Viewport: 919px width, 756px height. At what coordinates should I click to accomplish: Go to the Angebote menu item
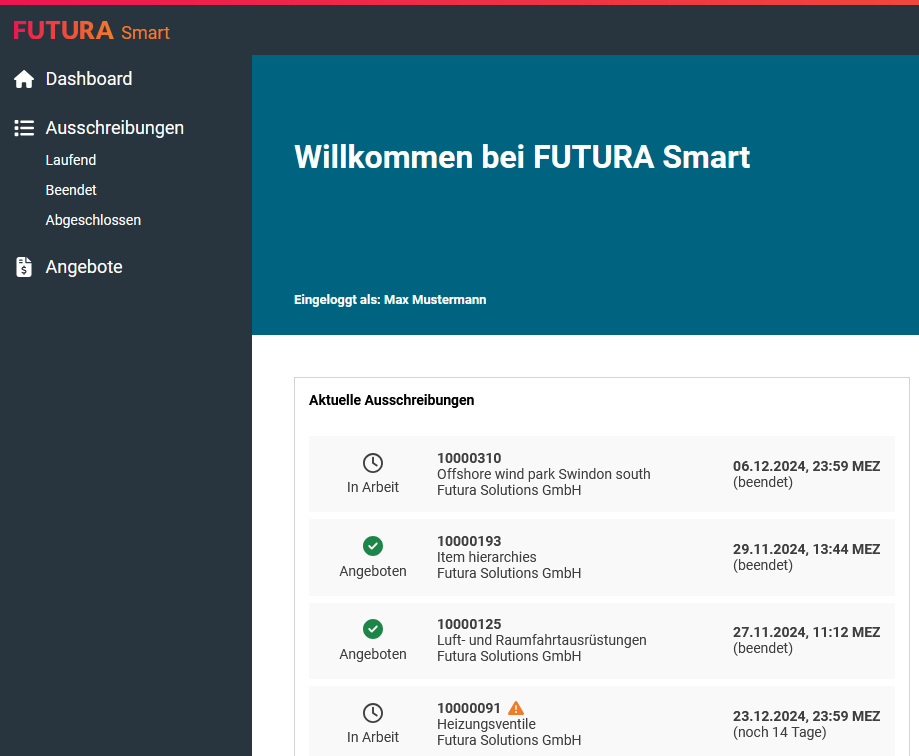(x=84, y=267)
